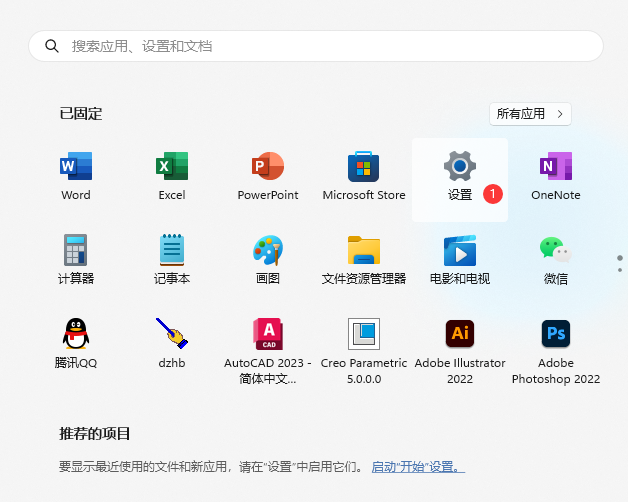The height and width of the screenshot is (502, 628).
Task: Open the 记事本 notepad app
Action: click(x=172, y=260)
